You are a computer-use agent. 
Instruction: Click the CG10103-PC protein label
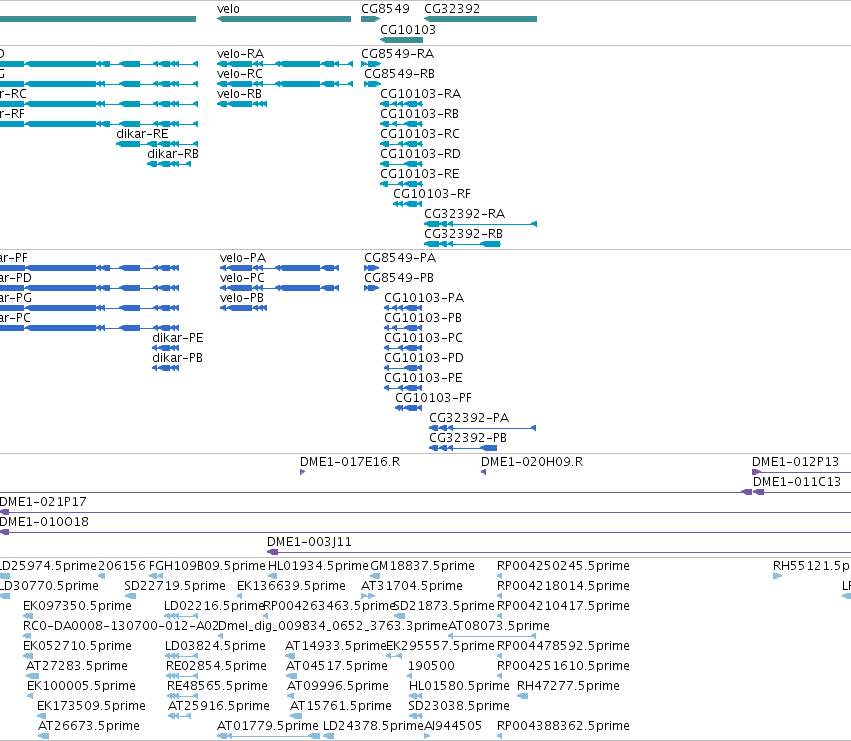[424, 338]
